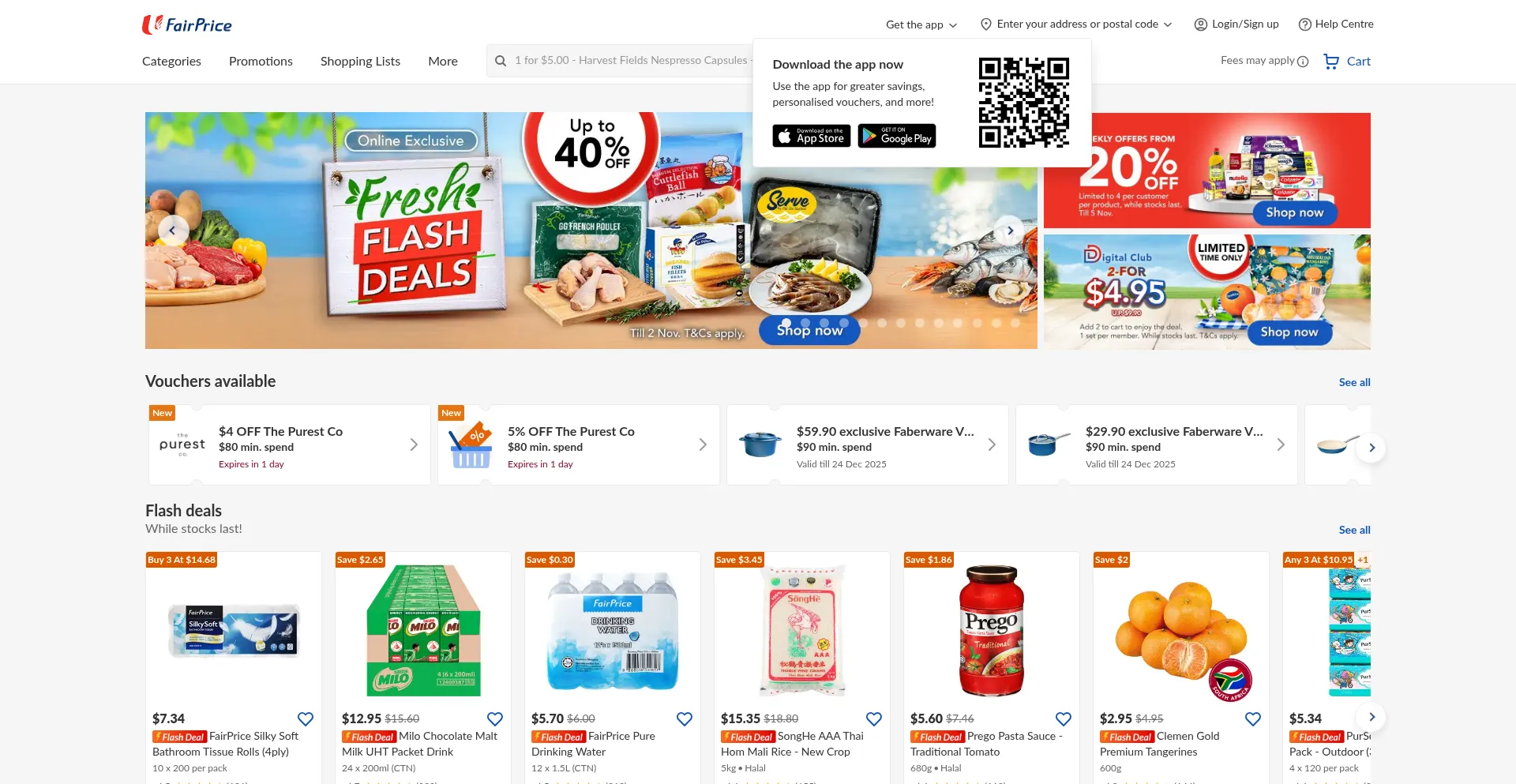Open the Categories menu

point(171,62)
